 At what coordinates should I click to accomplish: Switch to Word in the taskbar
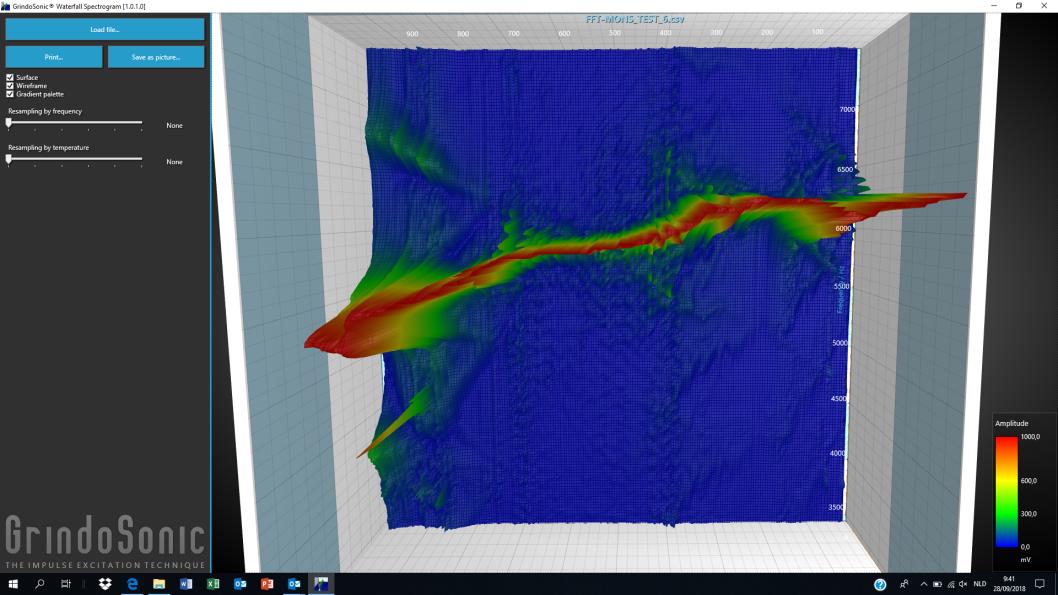[x=186, y=584]
